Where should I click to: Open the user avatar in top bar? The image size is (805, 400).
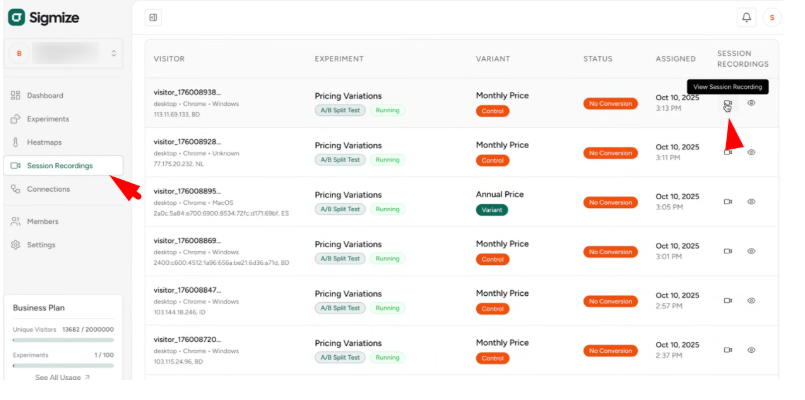click(x=771, y=17)
